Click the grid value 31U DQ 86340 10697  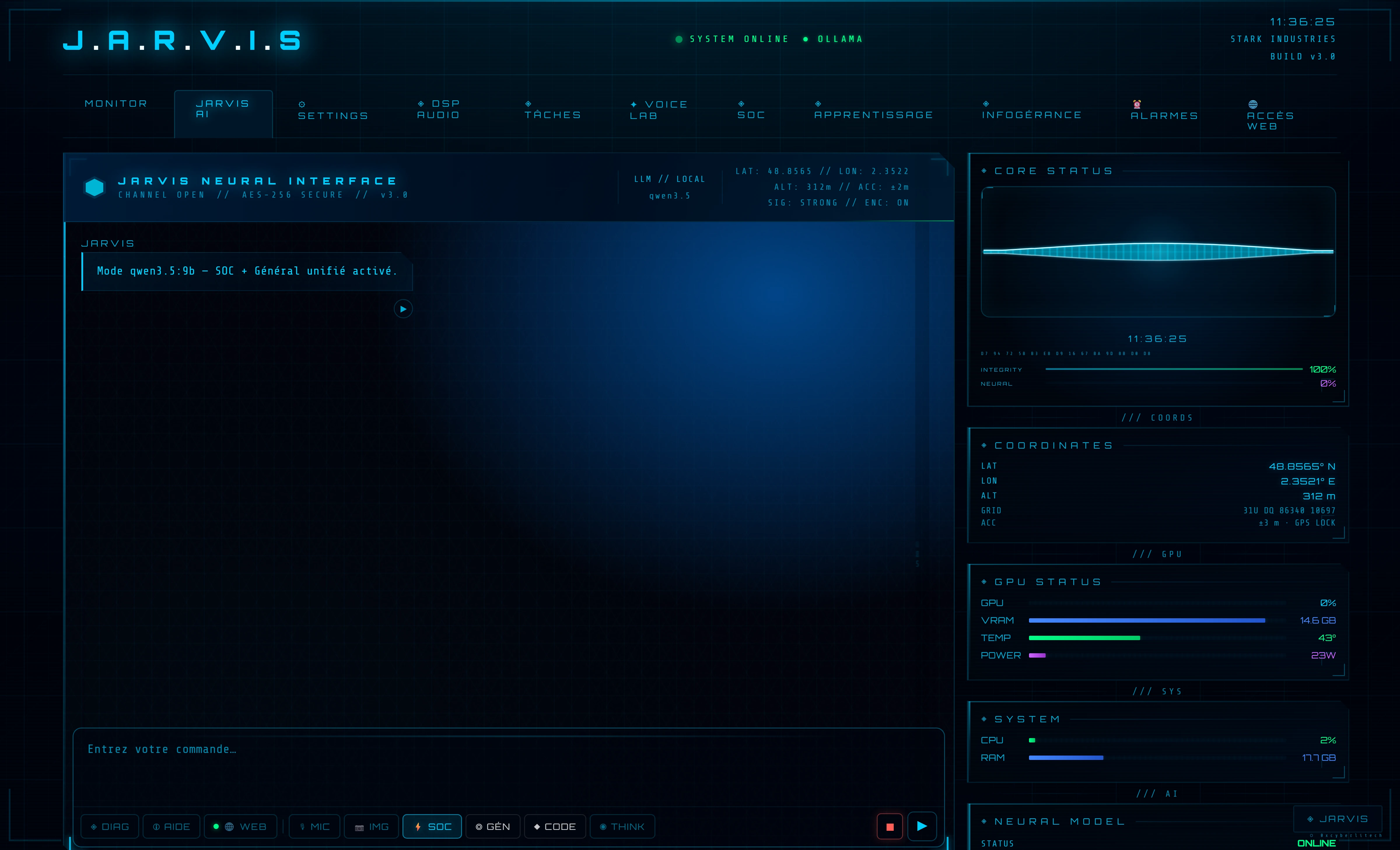click(x=1289, y=510)
